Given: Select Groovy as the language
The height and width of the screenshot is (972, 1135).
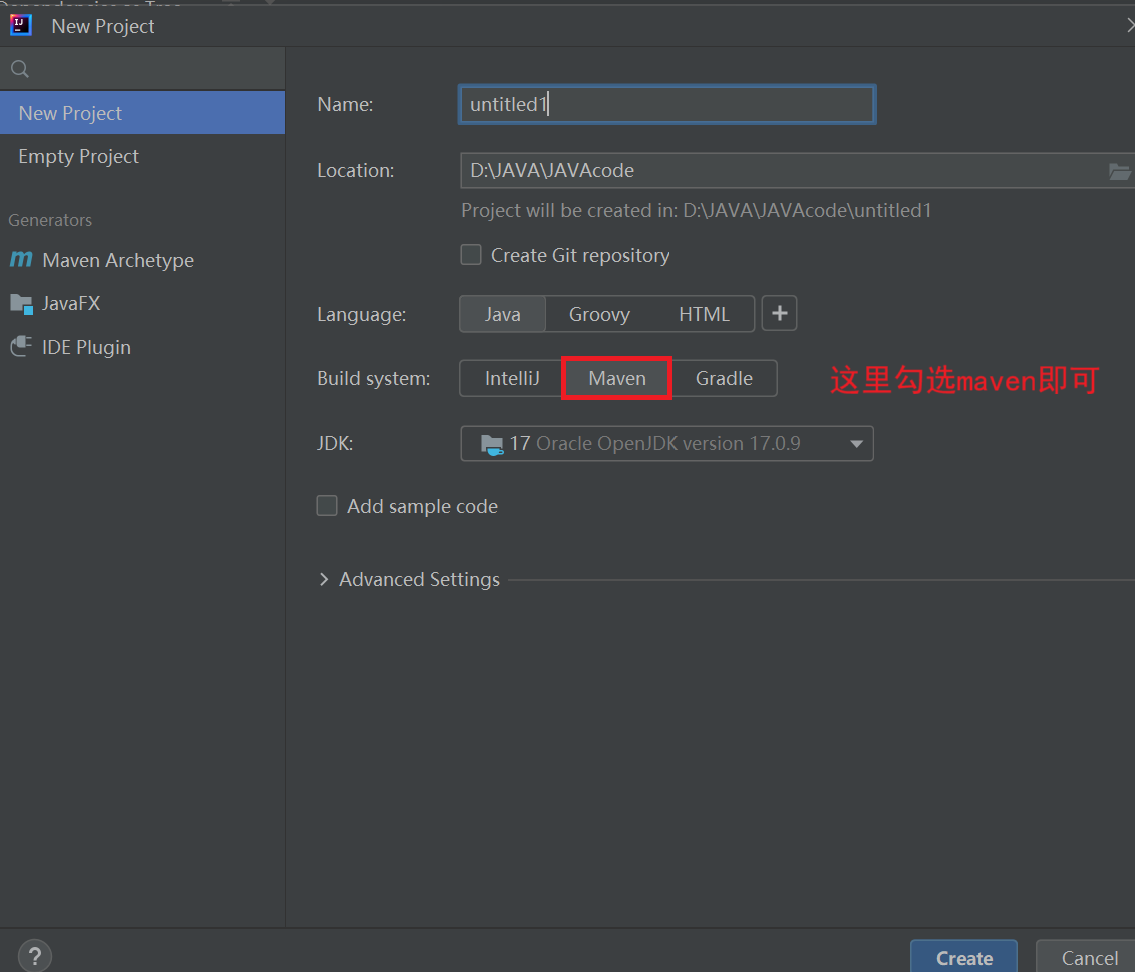Looking at the screenshot, I should pos(599,314).
